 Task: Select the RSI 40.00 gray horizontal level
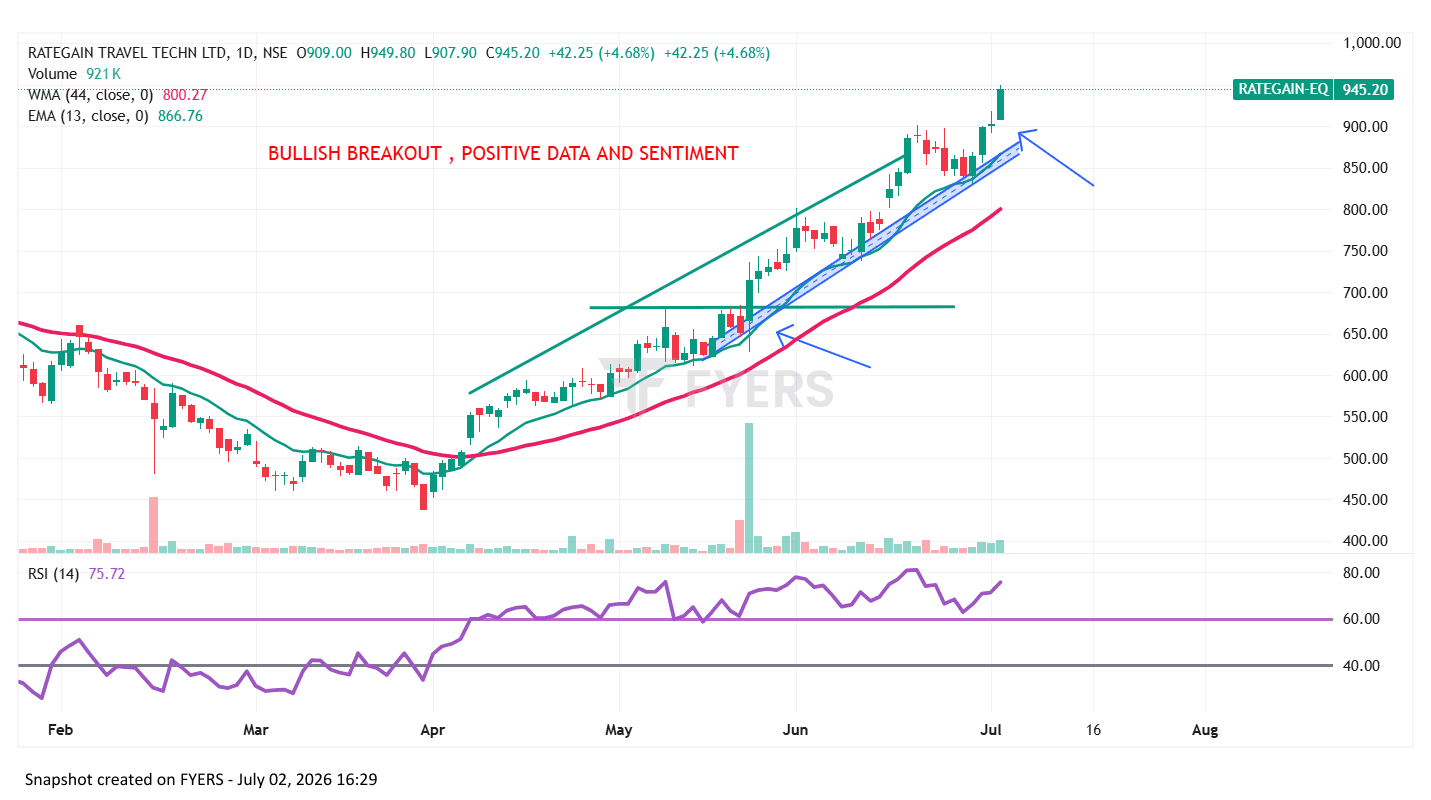coord(675,665)
